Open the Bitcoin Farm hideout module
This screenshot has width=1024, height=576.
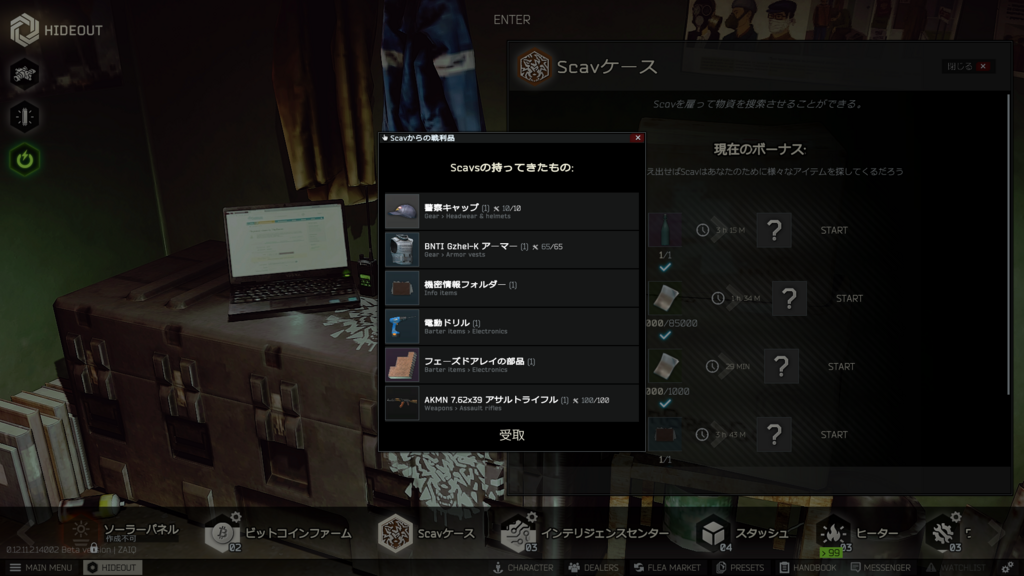tap(222, 533)
